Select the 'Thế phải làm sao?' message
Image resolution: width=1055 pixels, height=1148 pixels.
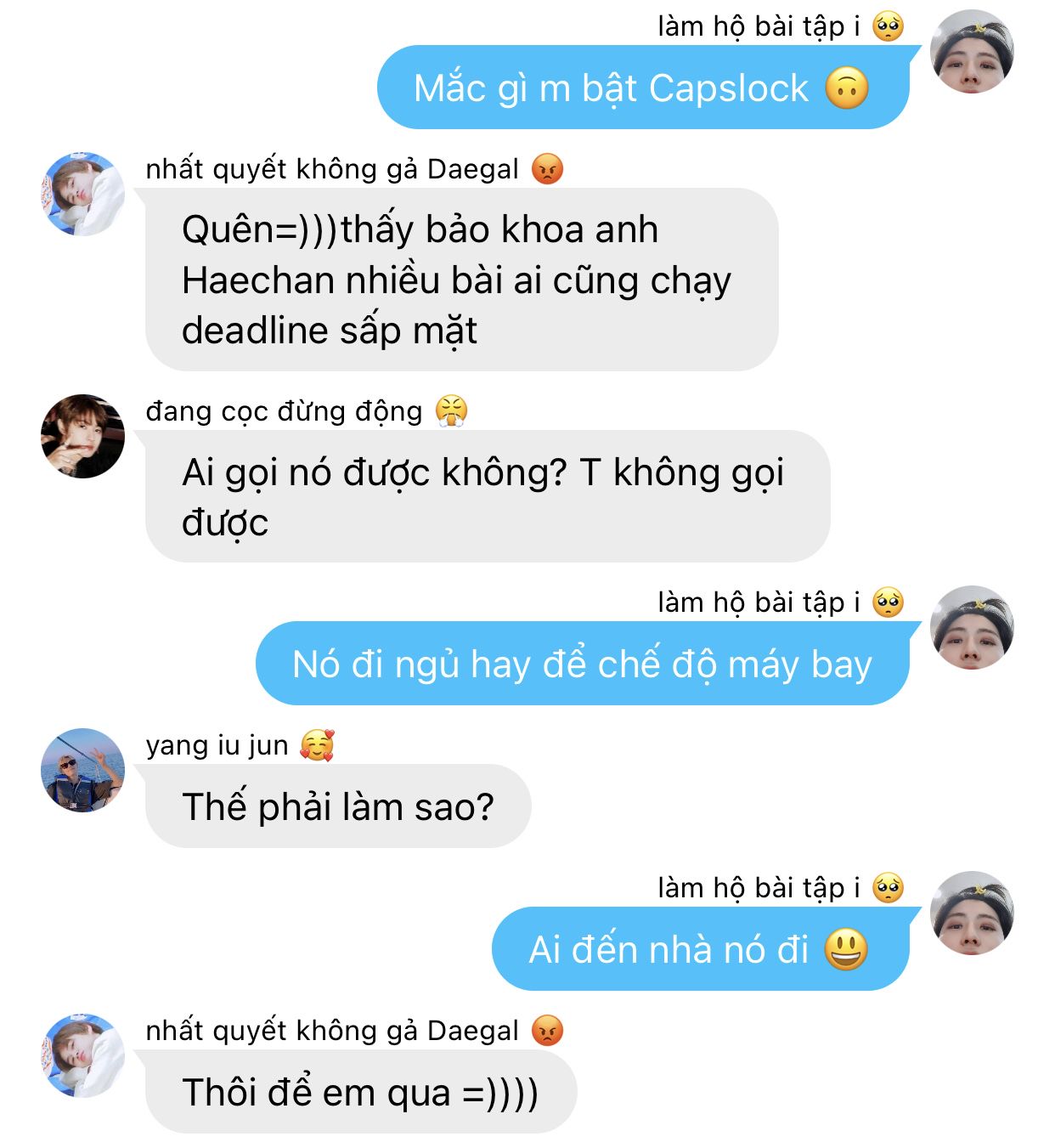338,806
